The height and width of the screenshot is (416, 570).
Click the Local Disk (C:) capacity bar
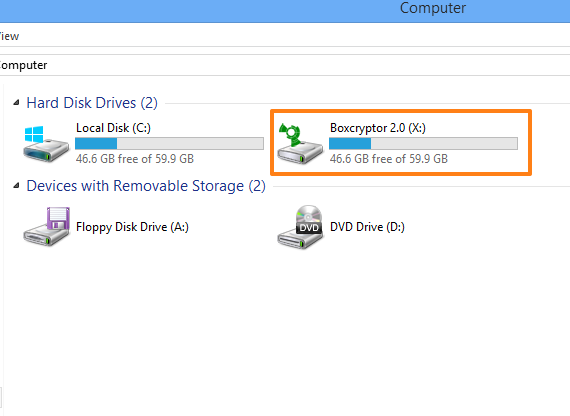(x=169, y=143)
